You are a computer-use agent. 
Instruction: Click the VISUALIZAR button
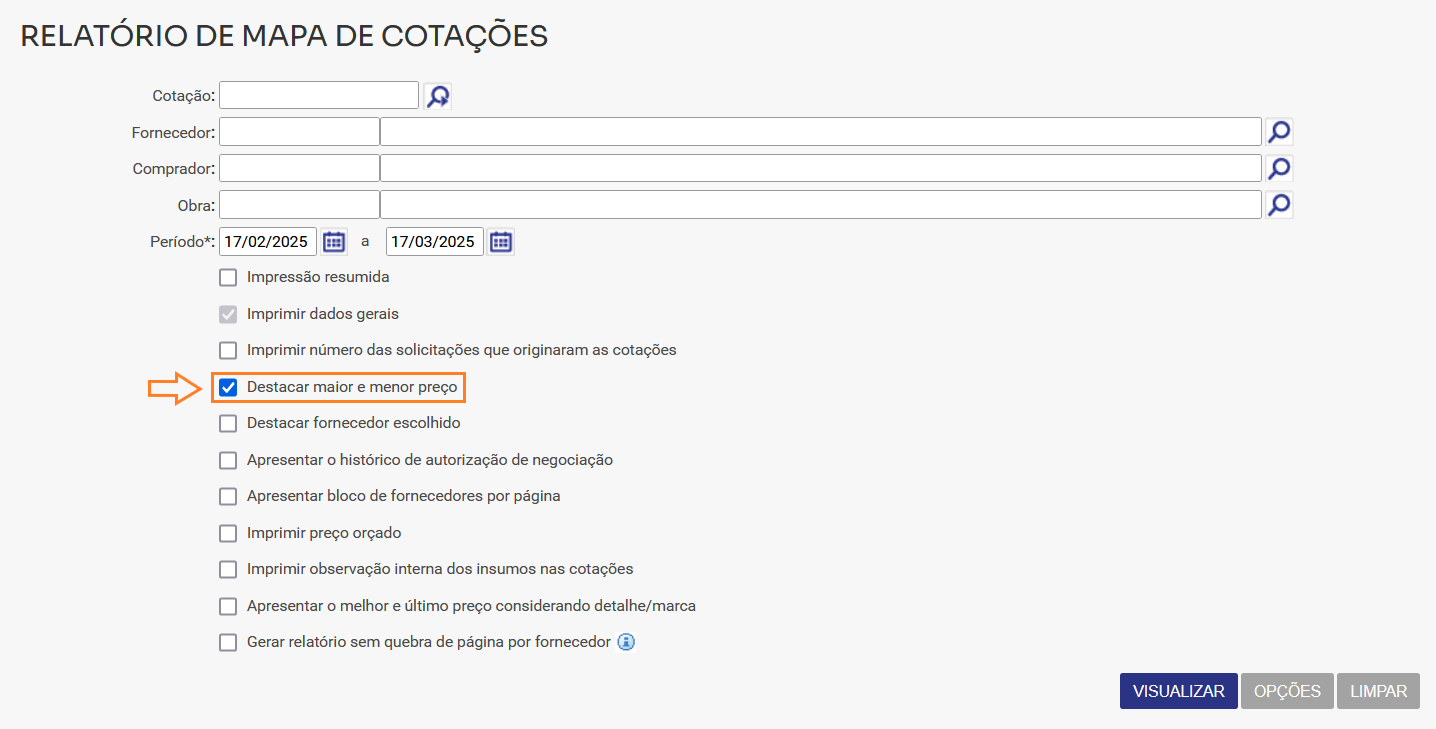click(1179, 691)
